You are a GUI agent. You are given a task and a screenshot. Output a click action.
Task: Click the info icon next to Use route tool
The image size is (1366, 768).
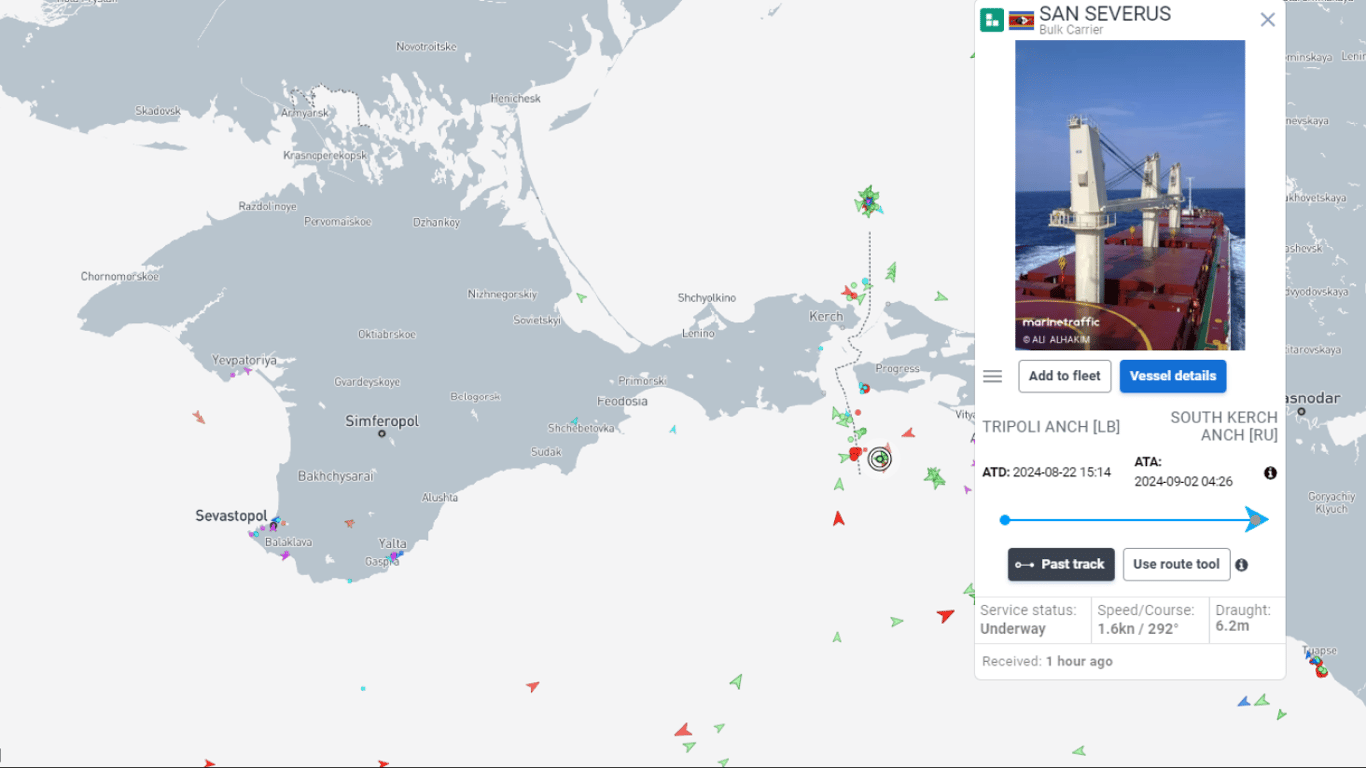click(1241, 565)
